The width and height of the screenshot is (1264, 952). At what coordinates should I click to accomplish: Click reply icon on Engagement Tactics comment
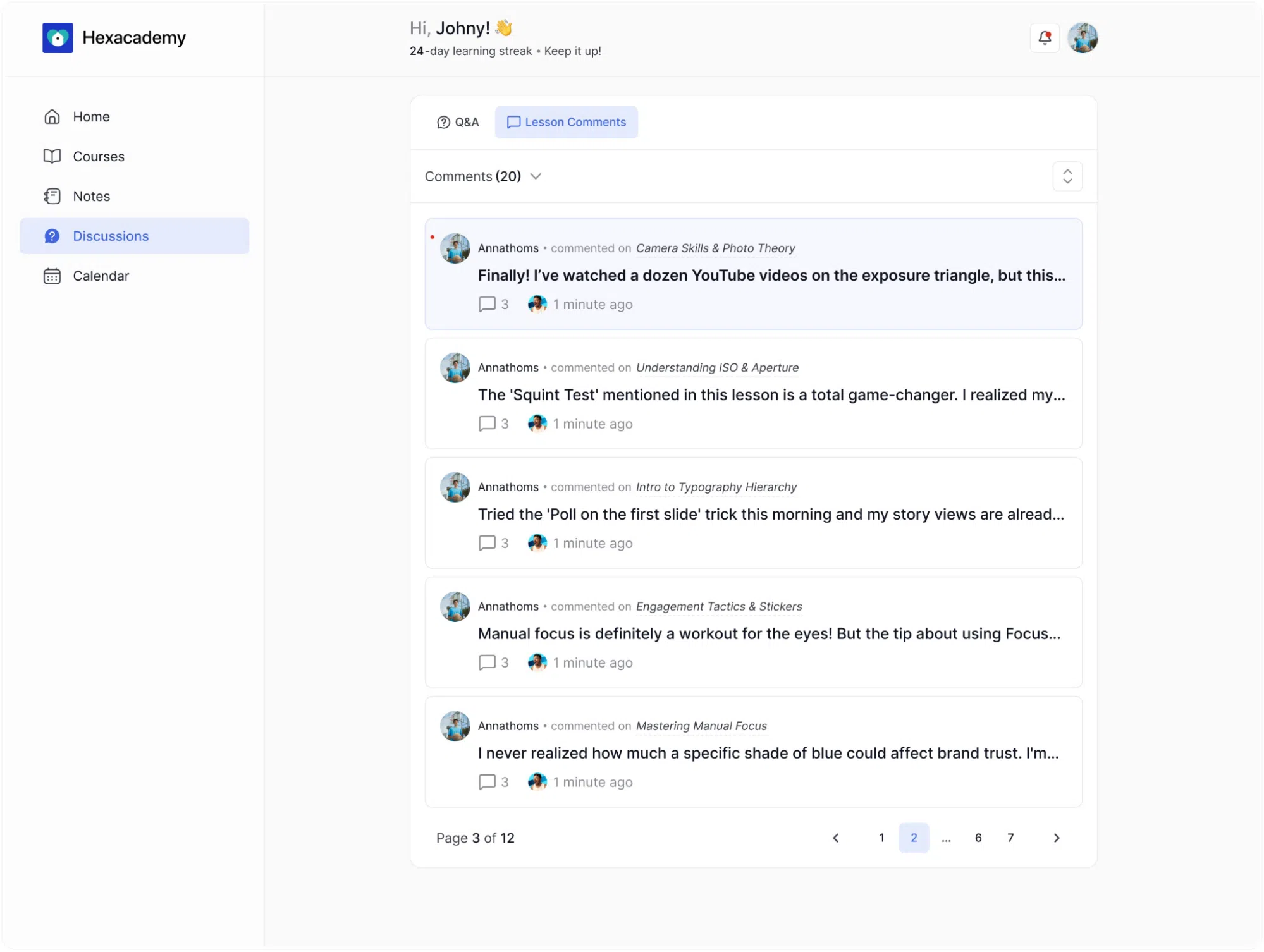pyautogui.click(x=487, y=663)
